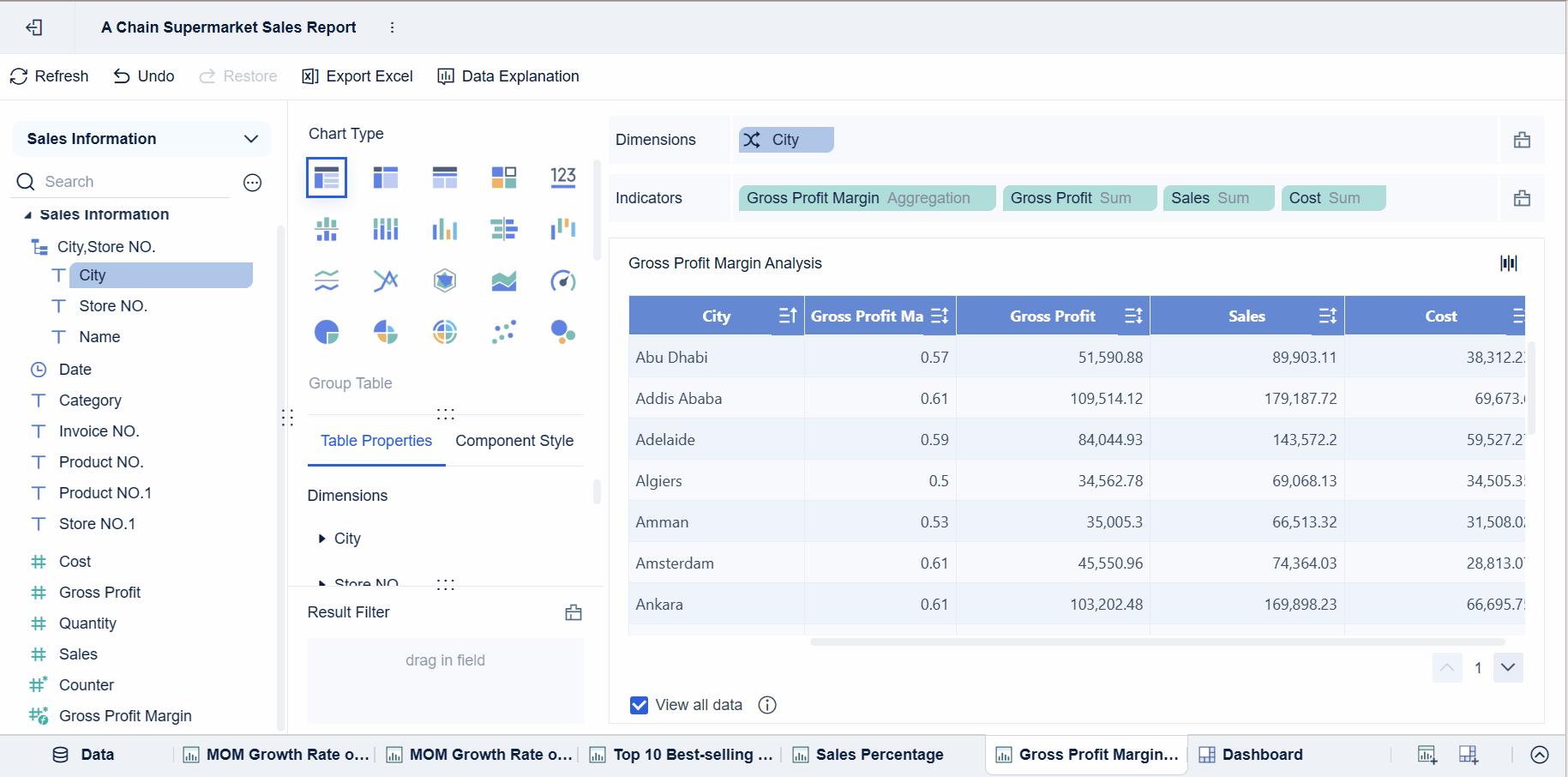Click the Search field in the field list
Viewport: 1568px width, 777px height.
point(129,182)
